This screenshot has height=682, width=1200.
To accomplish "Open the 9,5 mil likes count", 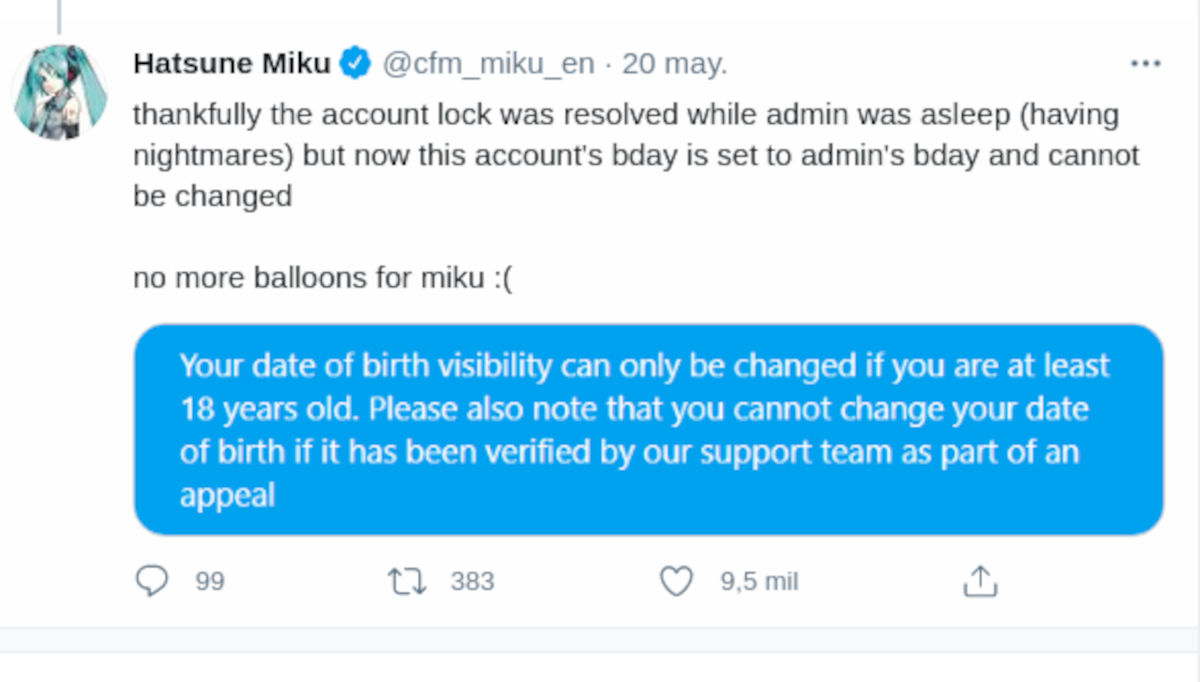I will [758, 580].
